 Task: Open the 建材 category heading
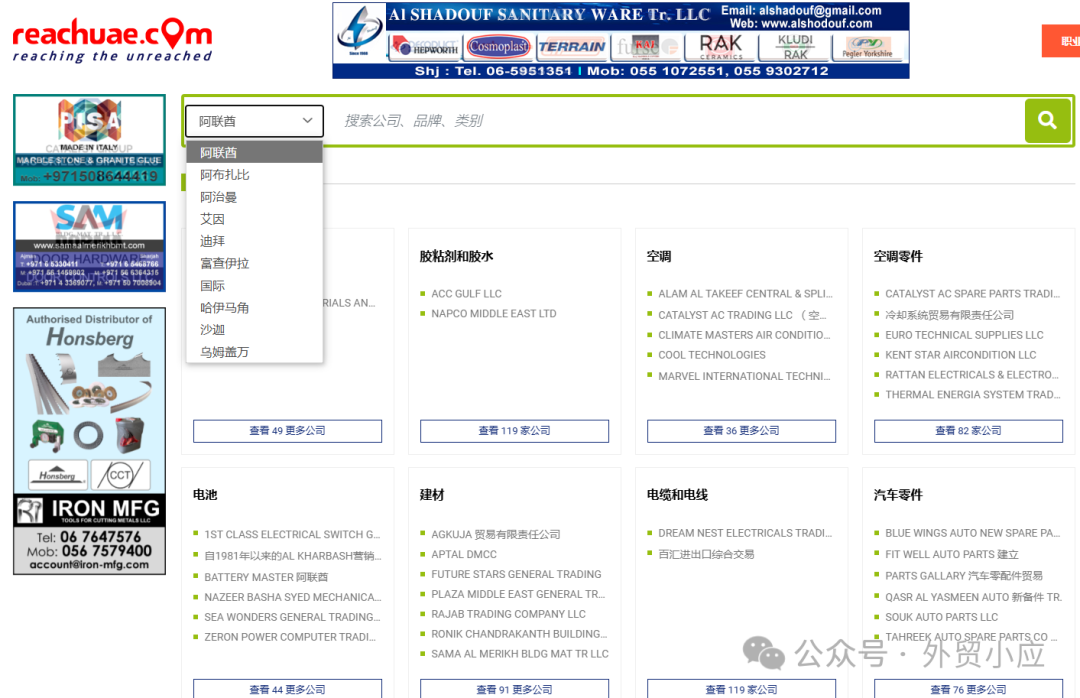click(x=433, y=495)
